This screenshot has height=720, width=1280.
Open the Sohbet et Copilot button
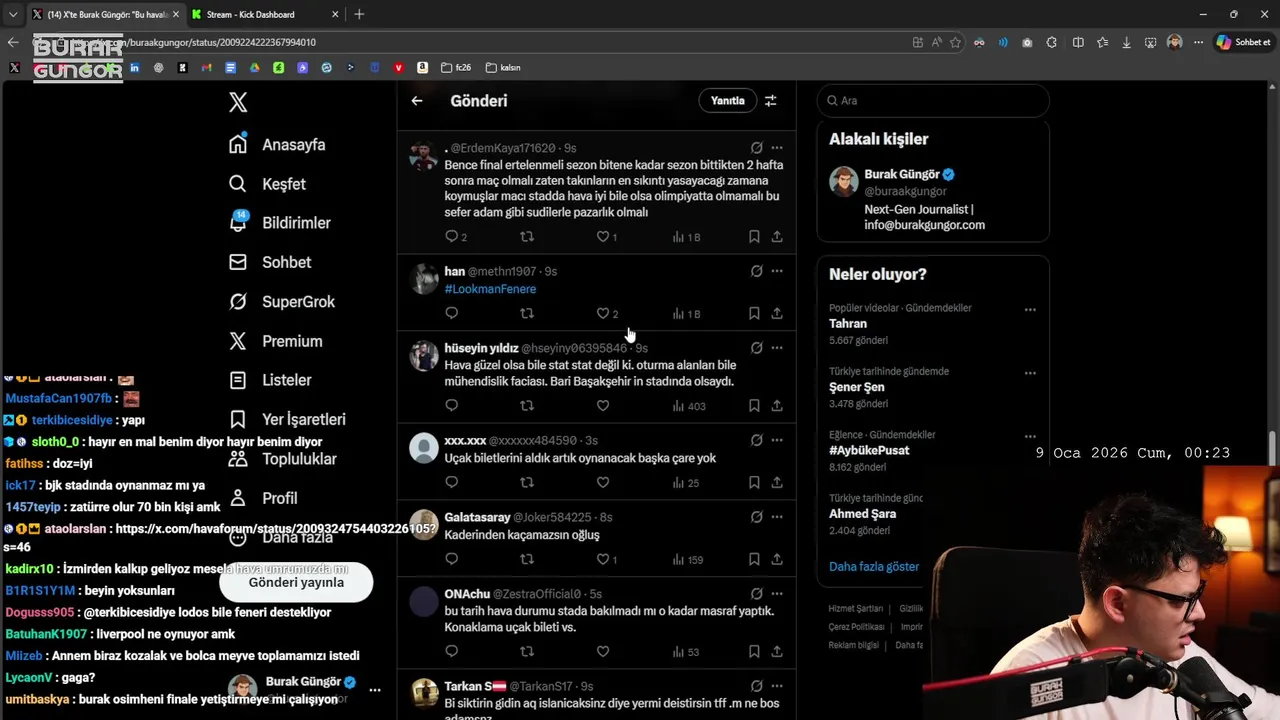click(1243, 42)
